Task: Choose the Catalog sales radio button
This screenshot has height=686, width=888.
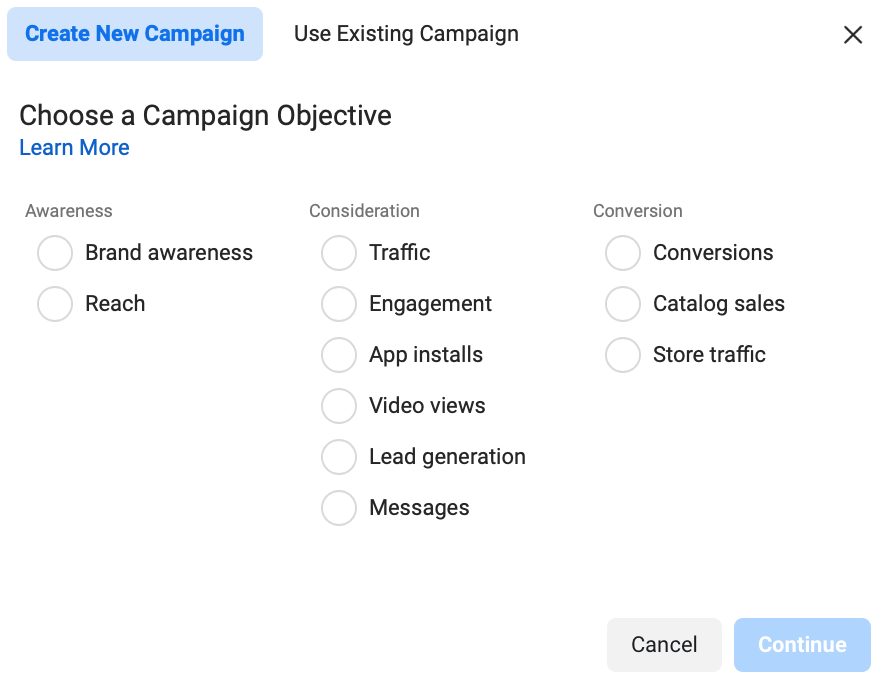Action: tap(623, 304)
